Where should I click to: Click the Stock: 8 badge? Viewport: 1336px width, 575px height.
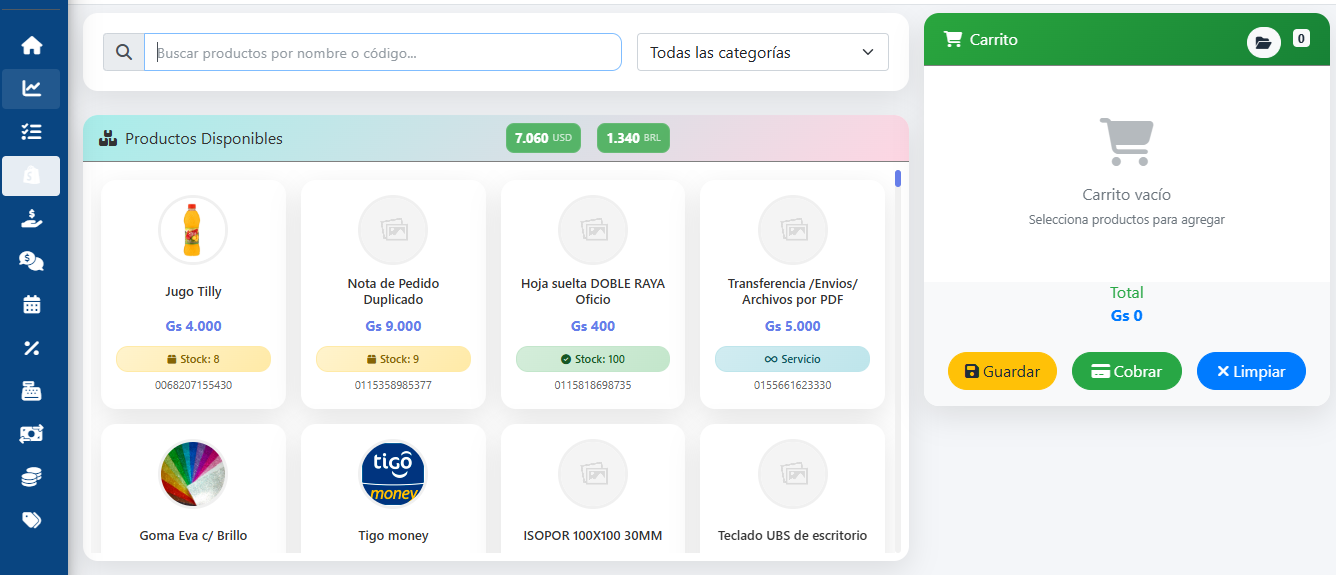pyautogui.click(x=193, y=359)
